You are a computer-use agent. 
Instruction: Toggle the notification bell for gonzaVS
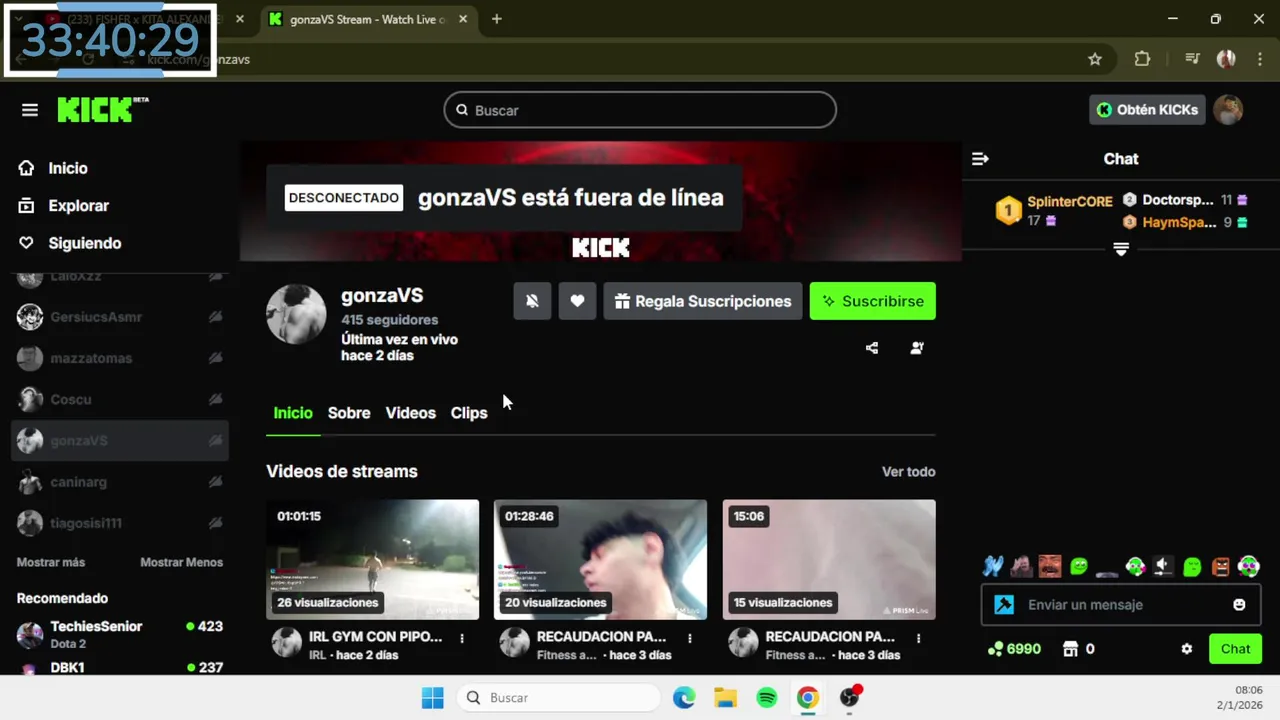tap(532, 301)
